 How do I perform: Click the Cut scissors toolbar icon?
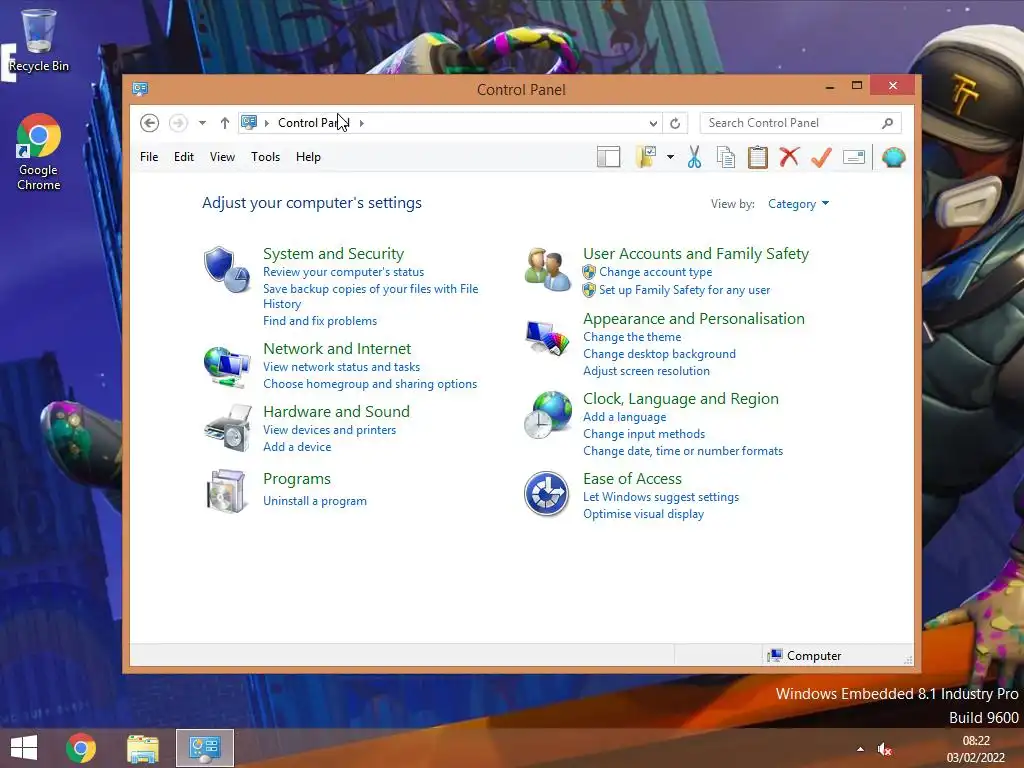click(694, 157)
